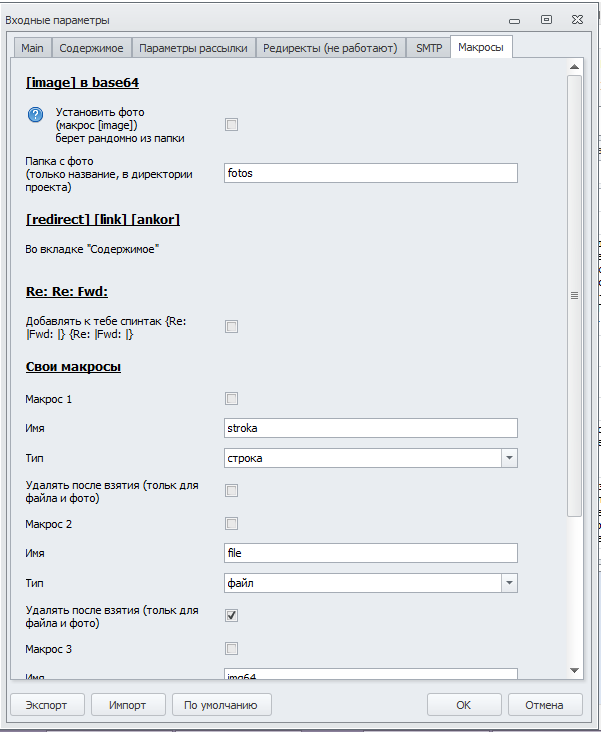This screenshot has height=732, width=601.
Task: Enable the Установить фото checkbox
Action: [x=232, y=125]
